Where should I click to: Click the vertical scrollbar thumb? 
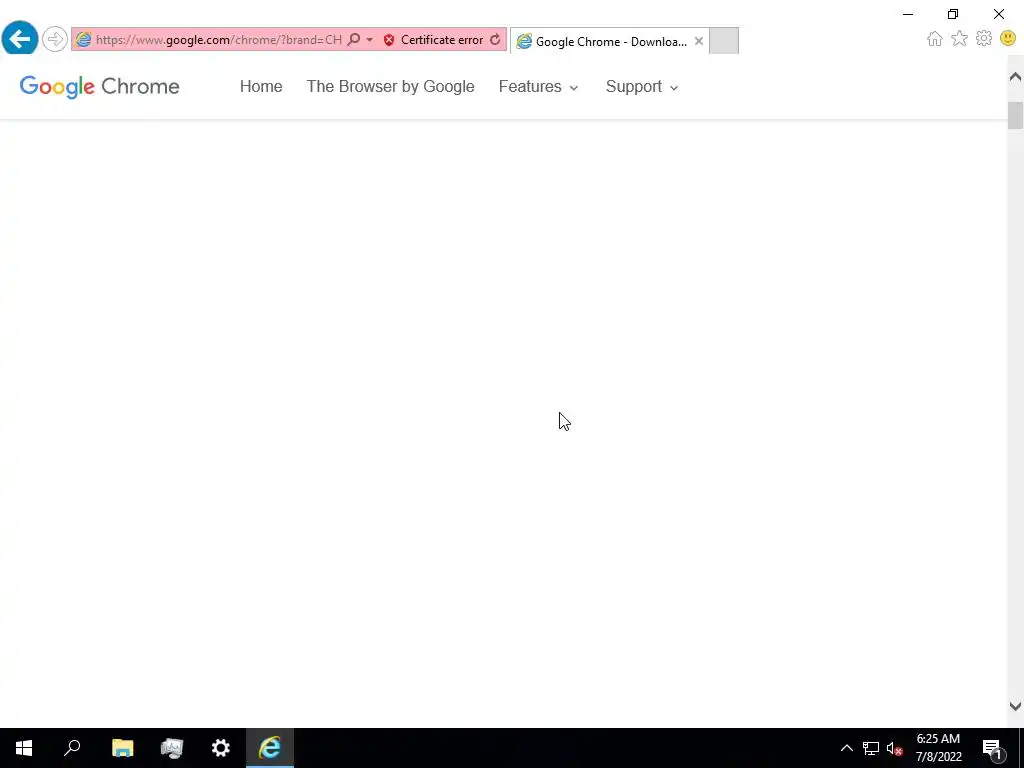pyautogui.click(x=1015, y=116)
